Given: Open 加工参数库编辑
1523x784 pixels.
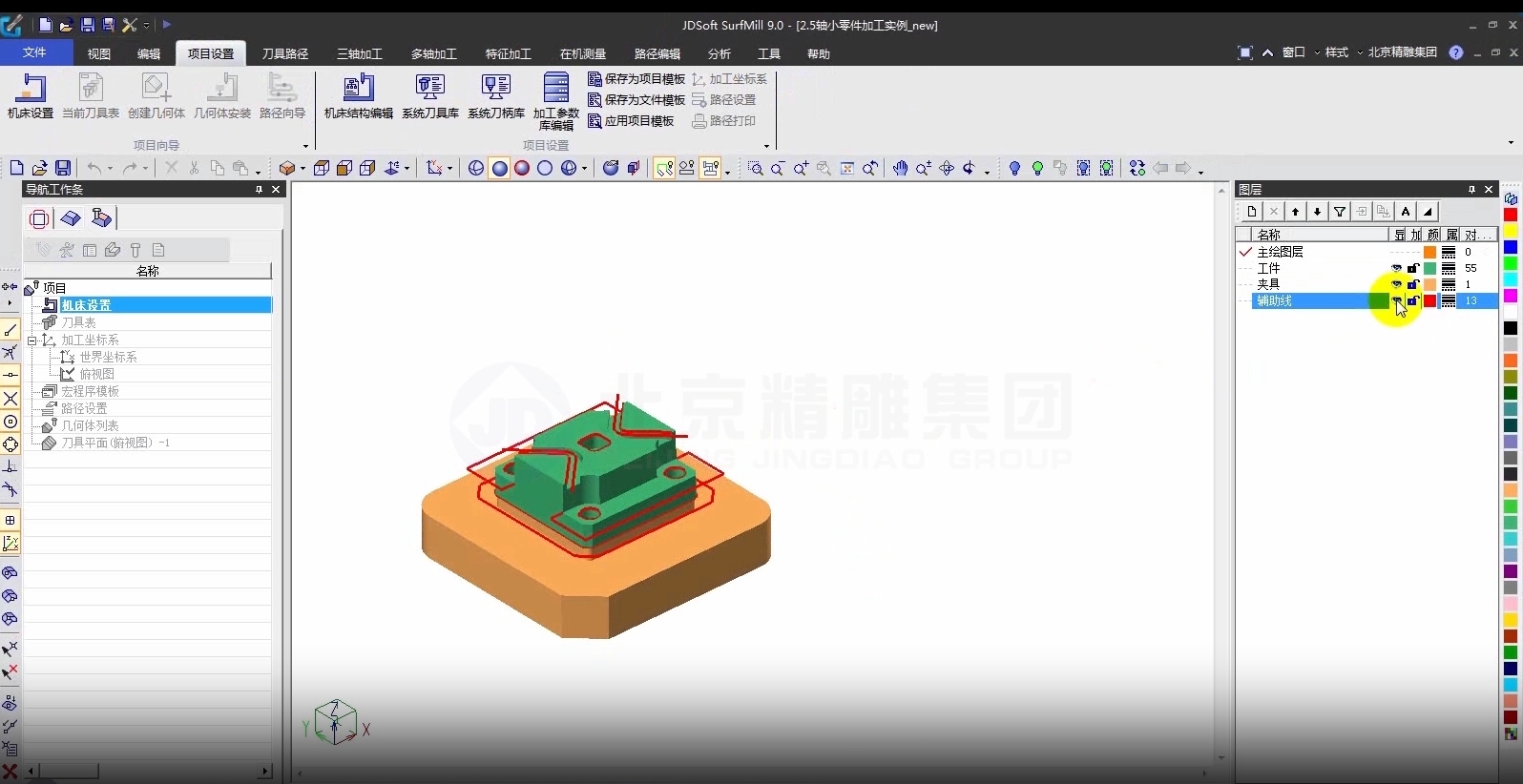Looking at the screenshot, I should pos(556,101).
